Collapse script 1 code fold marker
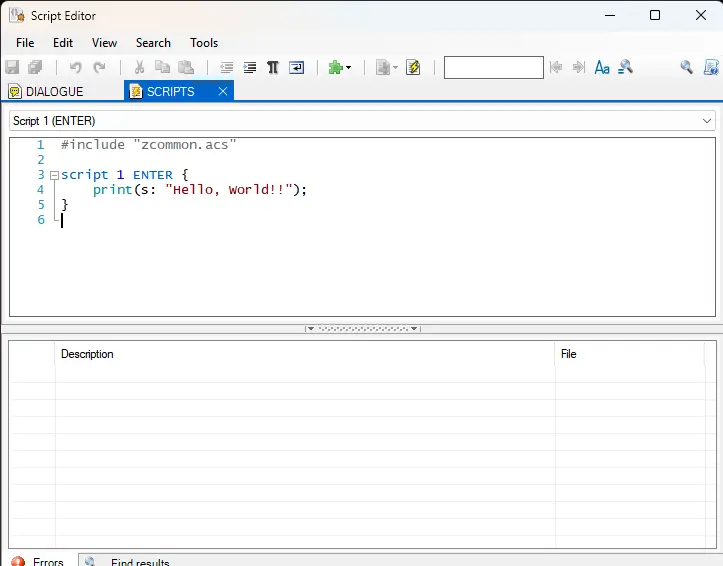Viewport: 723px width, 566px height. [x=54, y=175]
